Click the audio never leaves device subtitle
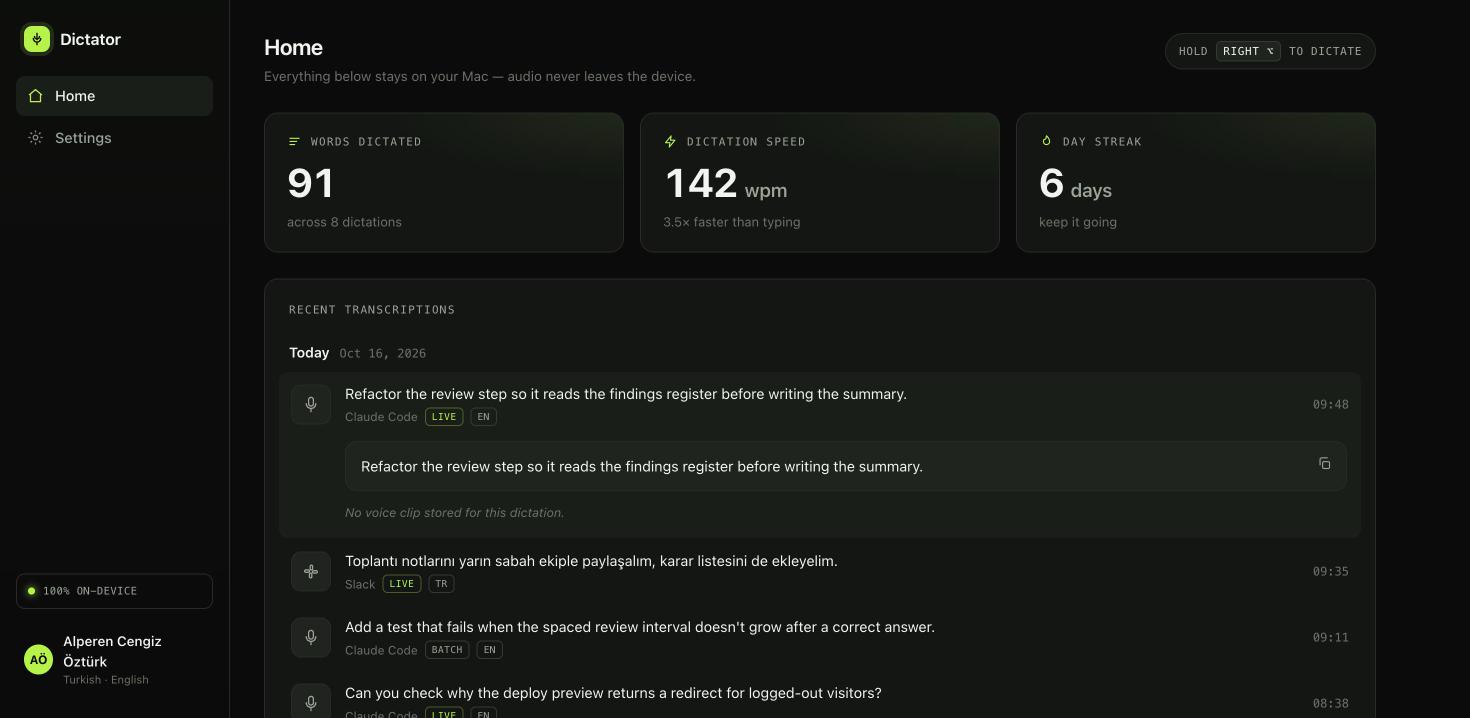The width and height of the screenshot is (1470, 718). click(x=480, y=76)
